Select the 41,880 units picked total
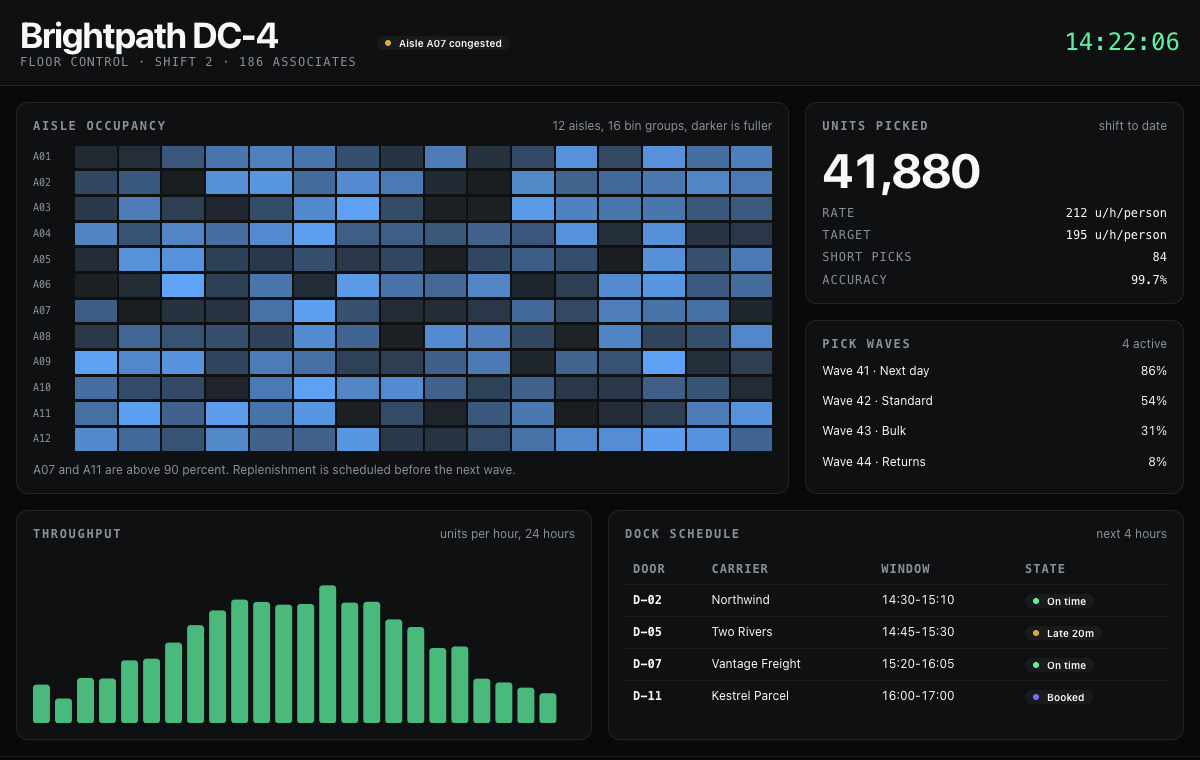Image resolution: width=1200 pixels, height=760 pixels. [x=901, y=172]
